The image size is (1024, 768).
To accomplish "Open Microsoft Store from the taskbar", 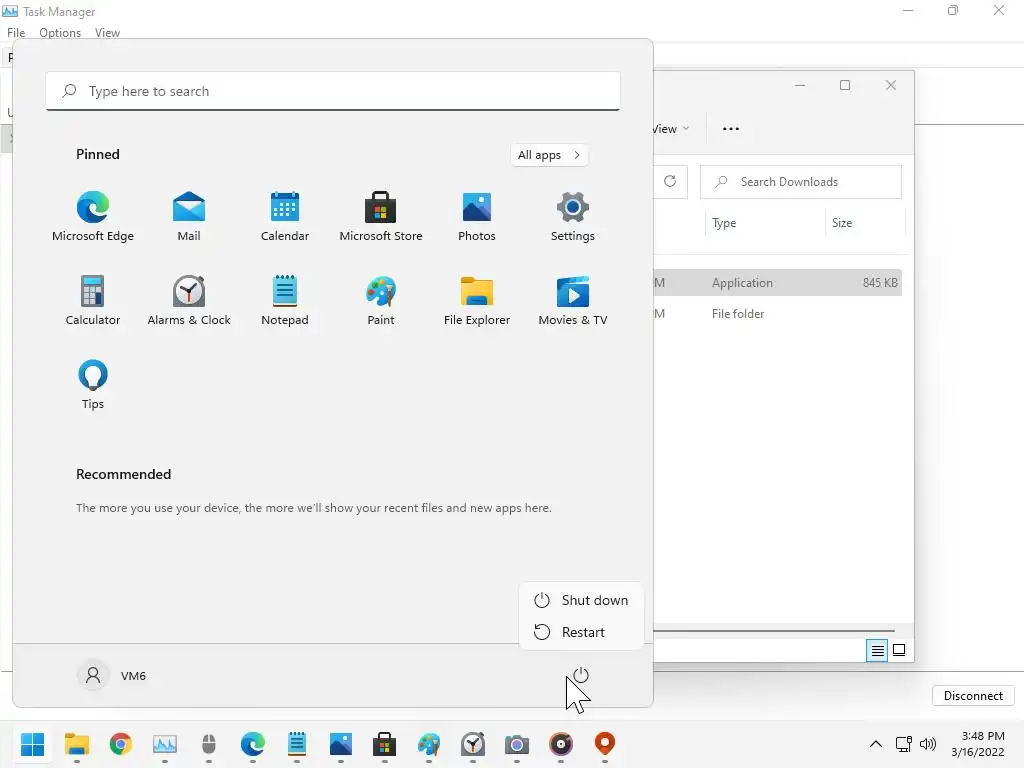I will [385, 744].
